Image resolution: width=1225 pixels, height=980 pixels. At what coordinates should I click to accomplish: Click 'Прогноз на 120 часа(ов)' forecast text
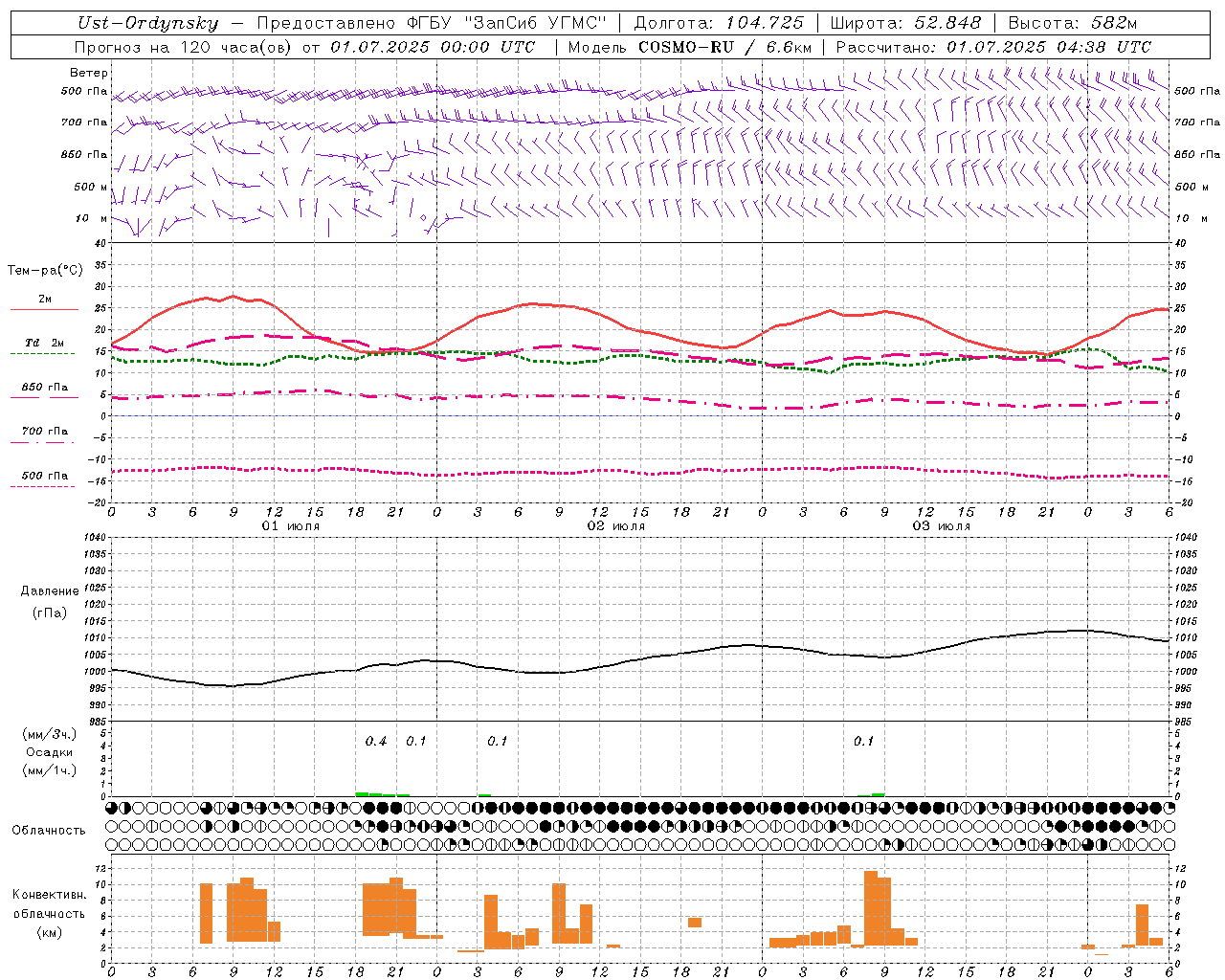[x=184, y=47]
